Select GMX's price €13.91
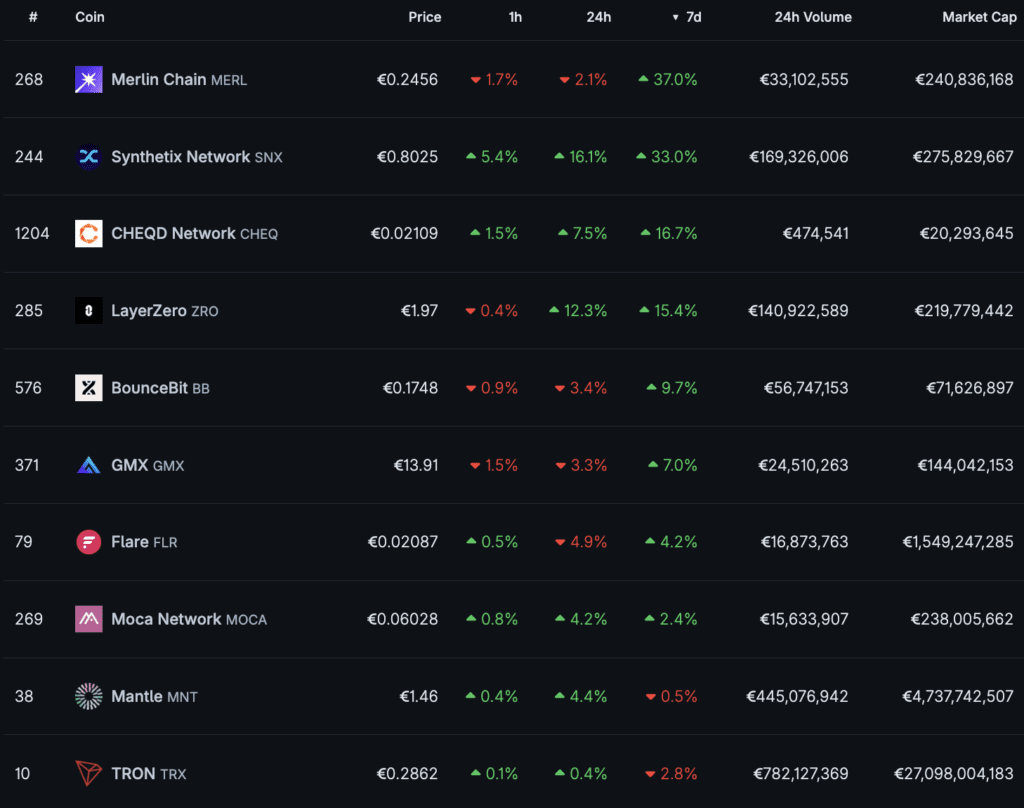 pyautogui.click(x=416, y=465)
